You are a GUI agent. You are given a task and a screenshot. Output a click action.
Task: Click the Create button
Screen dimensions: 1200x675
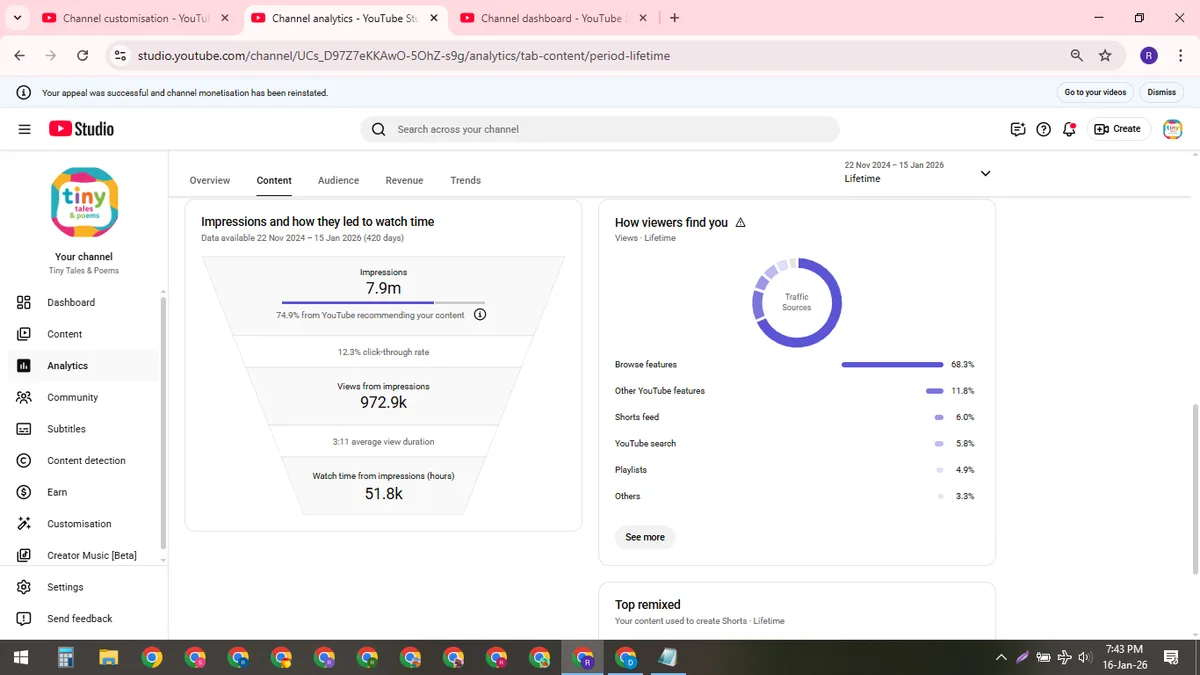pyautogui.click(x=1118, y=129)
